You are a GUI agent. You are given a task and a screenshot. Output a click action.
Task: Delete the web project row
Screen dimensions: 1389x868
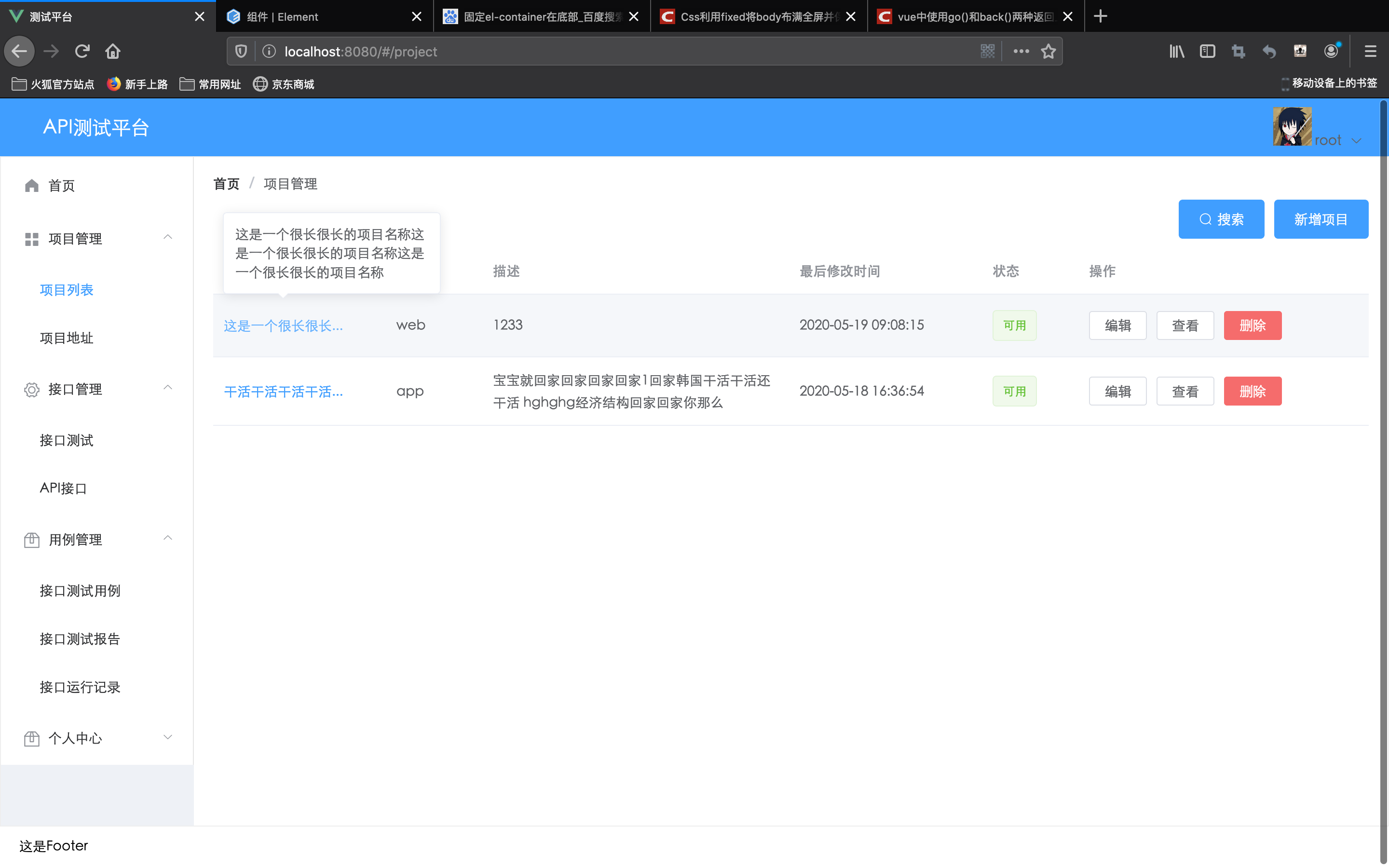pyautogui.click(x=1252, y=325)
